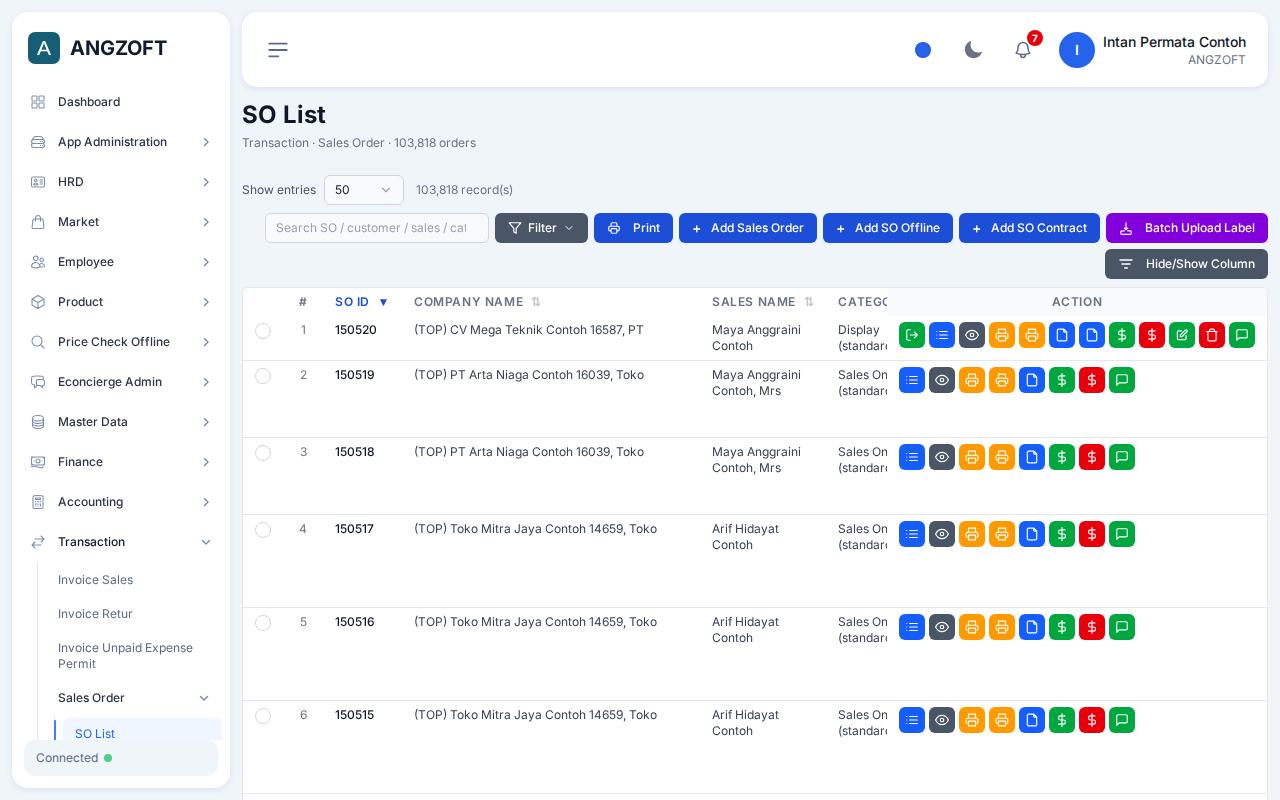The height and width of the screenshot is (800, 1280).
Task: Open the blue list action for SO 150520
Action: pyautogui.click(x=942, y=335)
